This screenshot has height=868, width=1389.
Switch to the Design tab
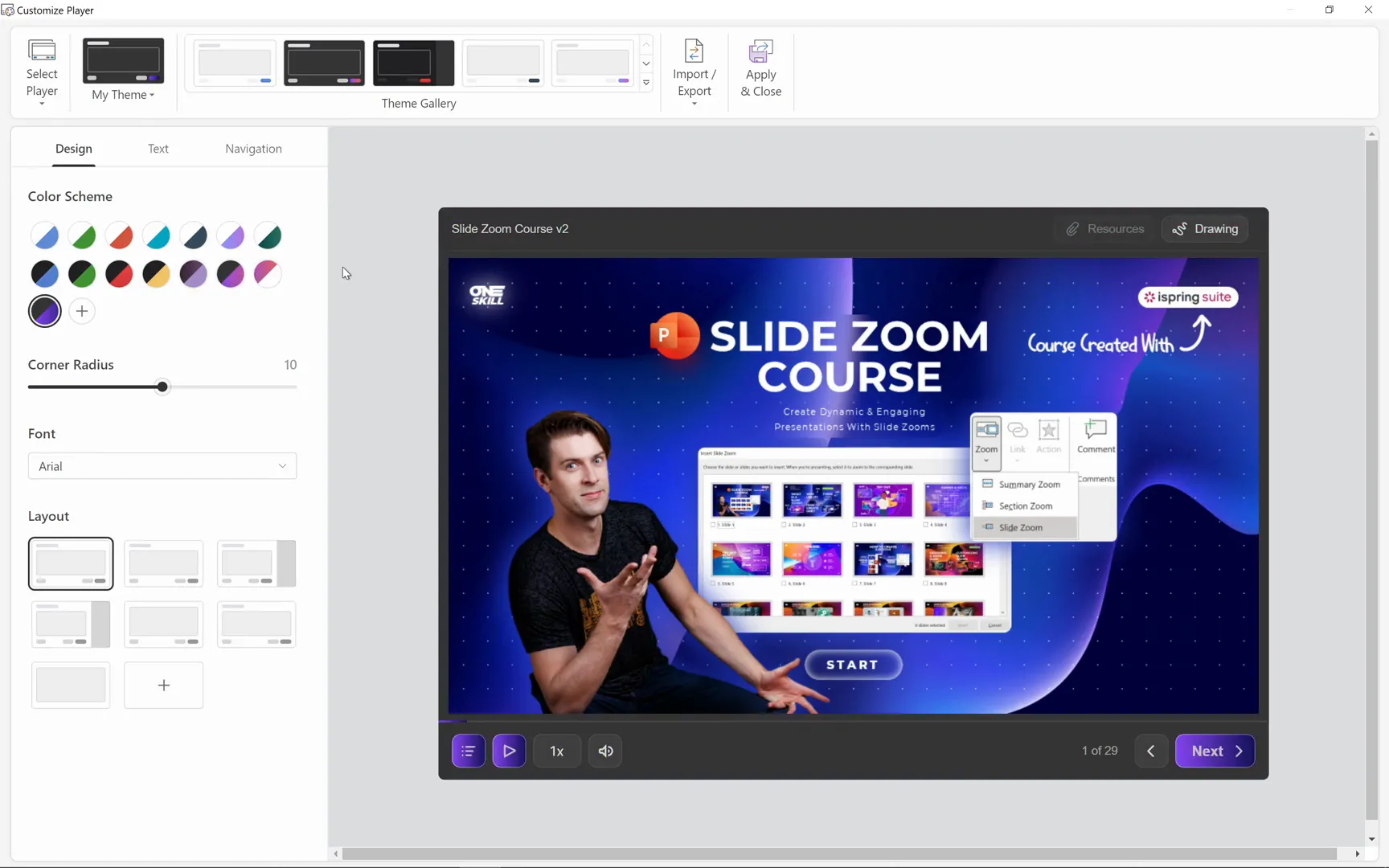[74, 149]
